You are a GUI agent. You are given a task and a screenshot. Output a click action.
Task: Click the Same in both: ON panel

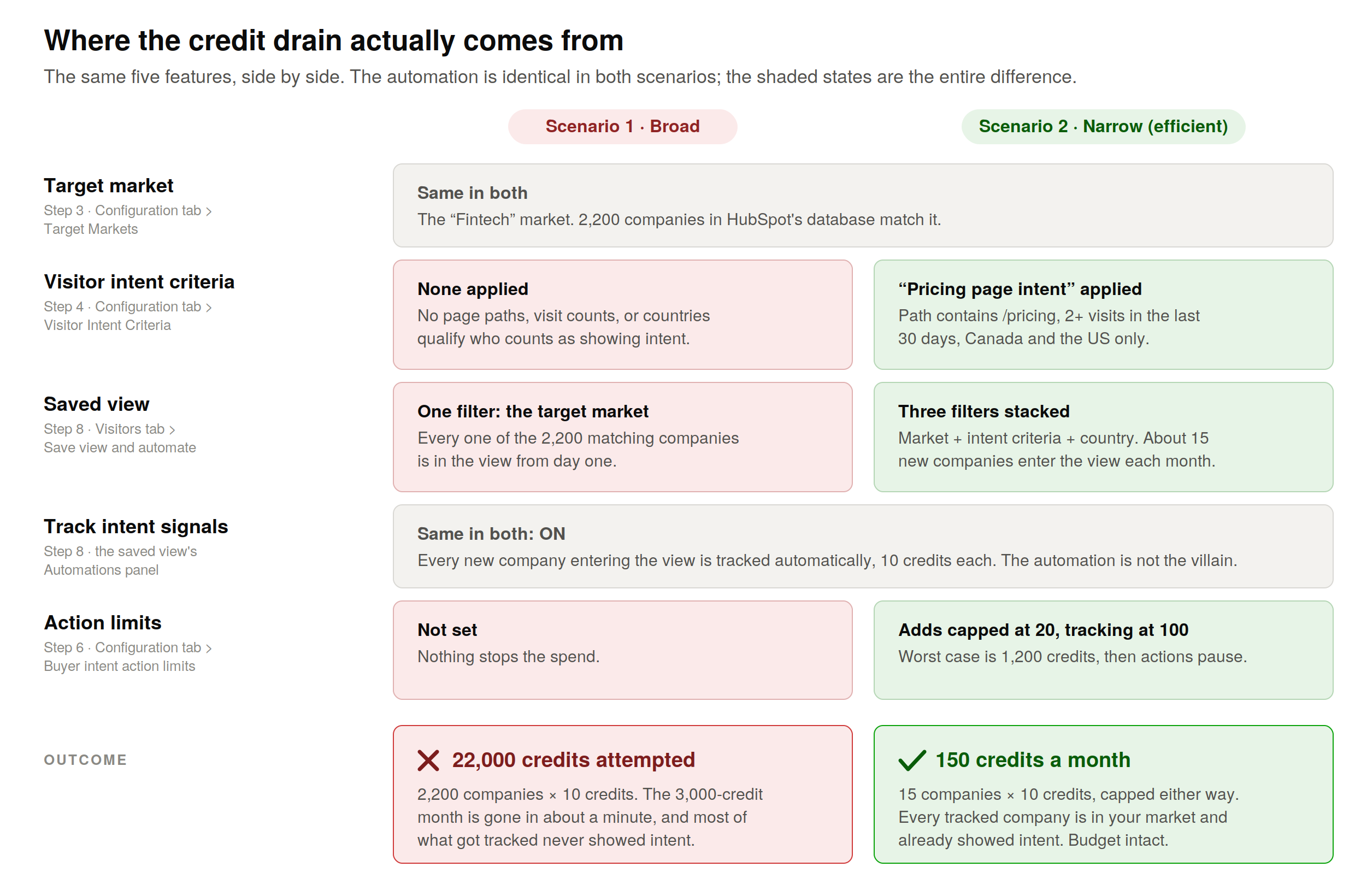863,546
